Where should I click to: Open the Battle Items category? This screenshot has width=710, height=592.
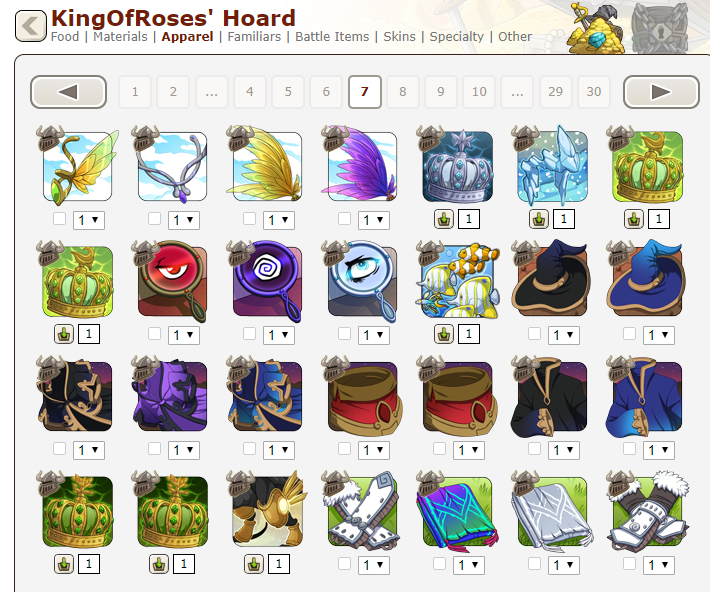(332, 37)
